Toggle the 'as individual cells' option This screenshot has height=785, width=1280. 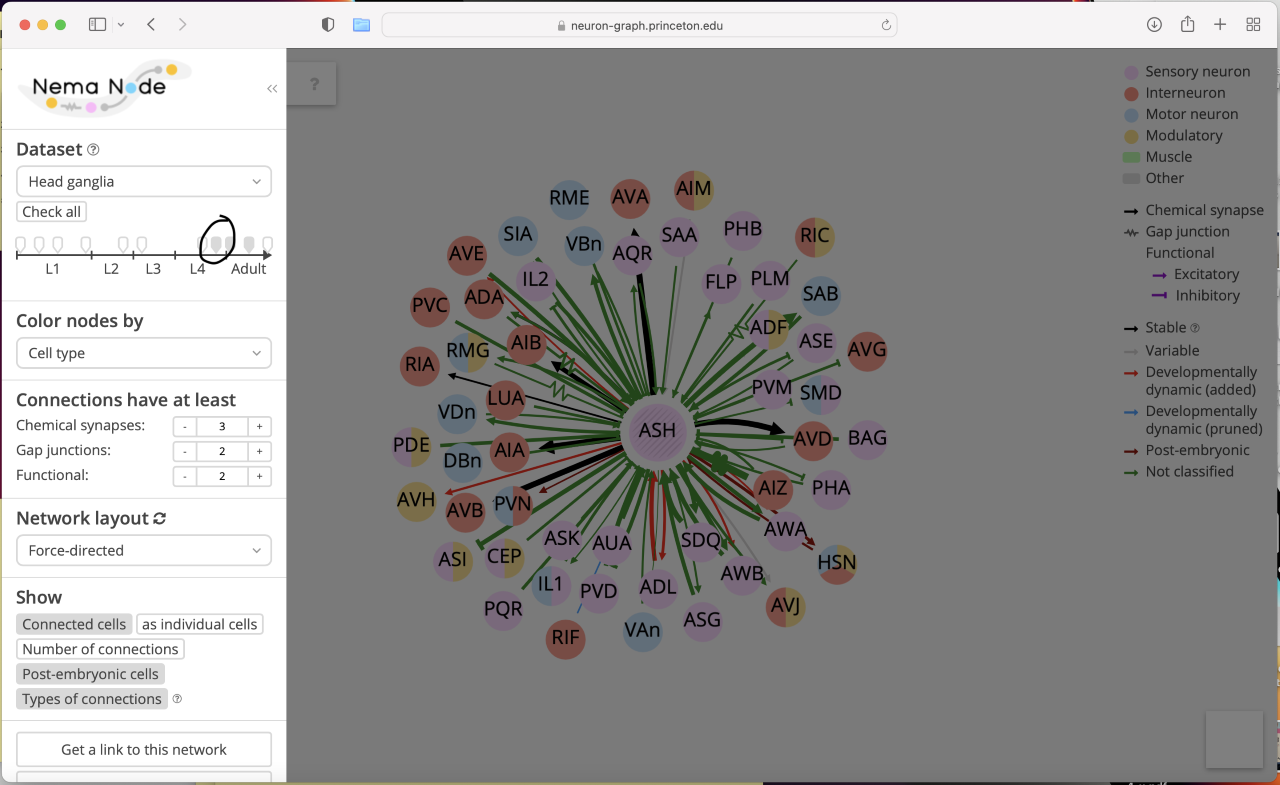pyautogui.click(x=199, y=624)
